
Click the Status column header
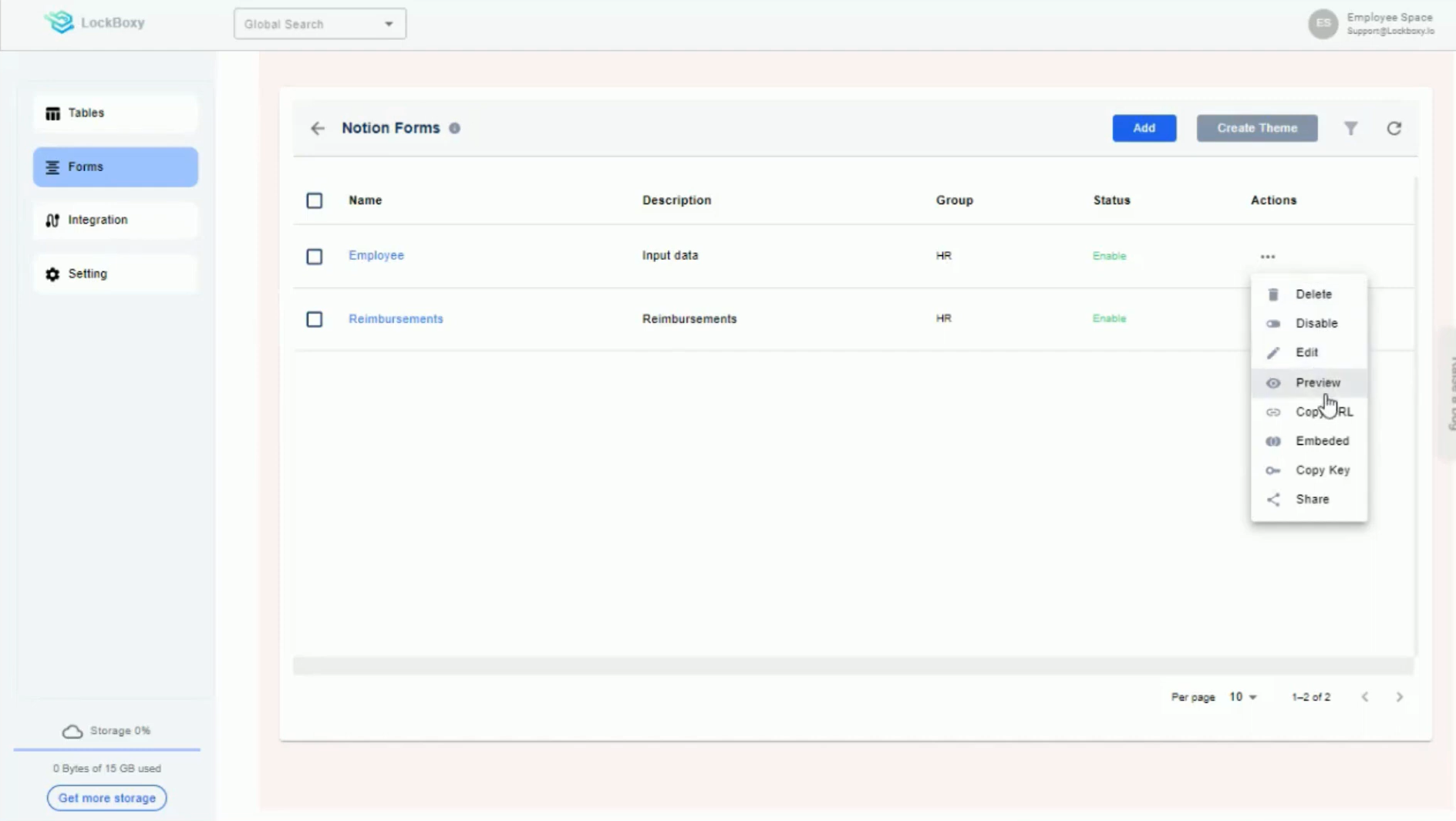pyautogui.click(x=1112, y=200)
